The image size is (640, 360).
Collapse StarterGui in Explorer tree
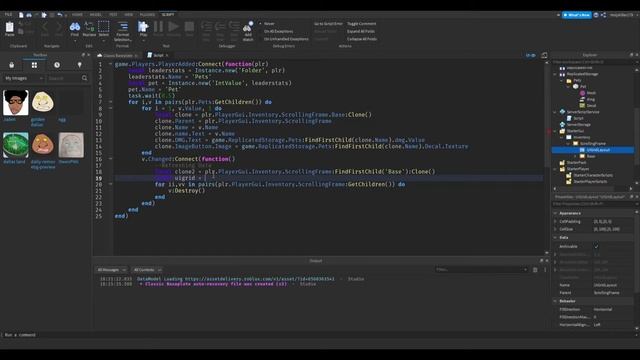point(555,131)
